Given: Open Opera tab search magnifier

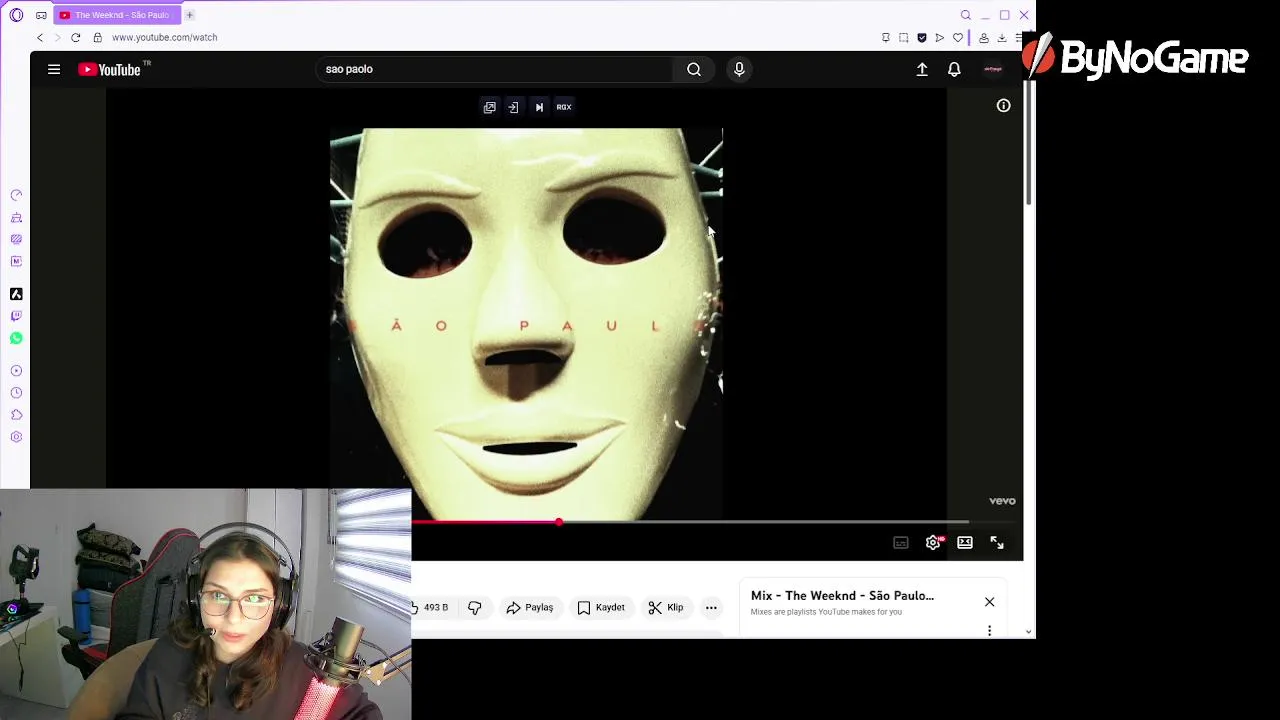Looking at the screenshot, I should pyautogui.click(x=965, y=15).
